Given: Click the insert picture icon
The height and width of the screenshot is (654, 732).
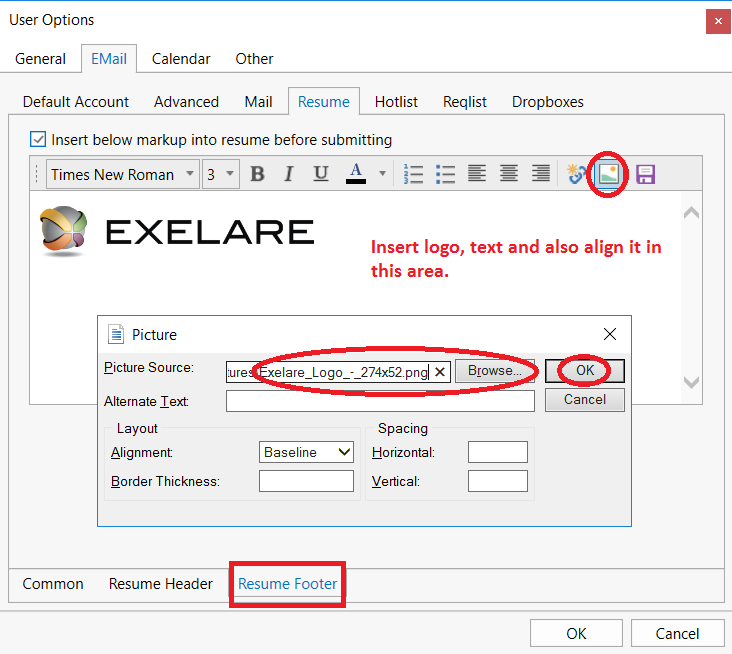Looking at the screenshot, I should 609,174.
